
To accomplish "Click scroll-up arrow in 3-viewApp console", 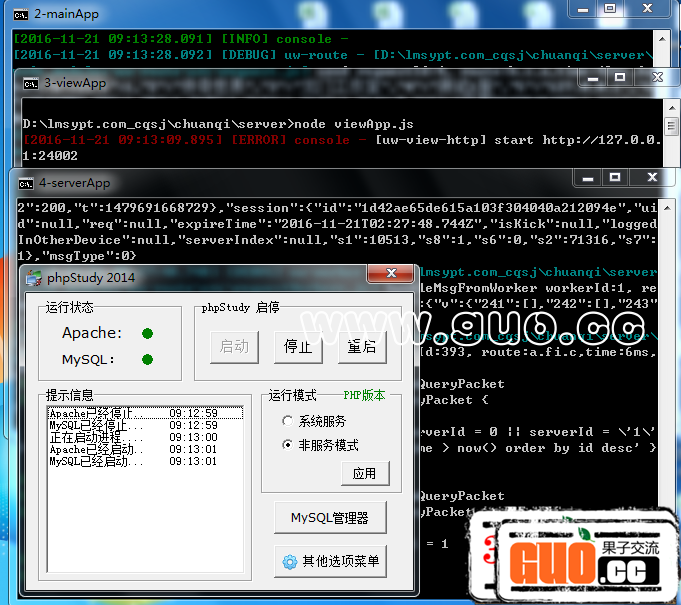I will coord(671,108).
